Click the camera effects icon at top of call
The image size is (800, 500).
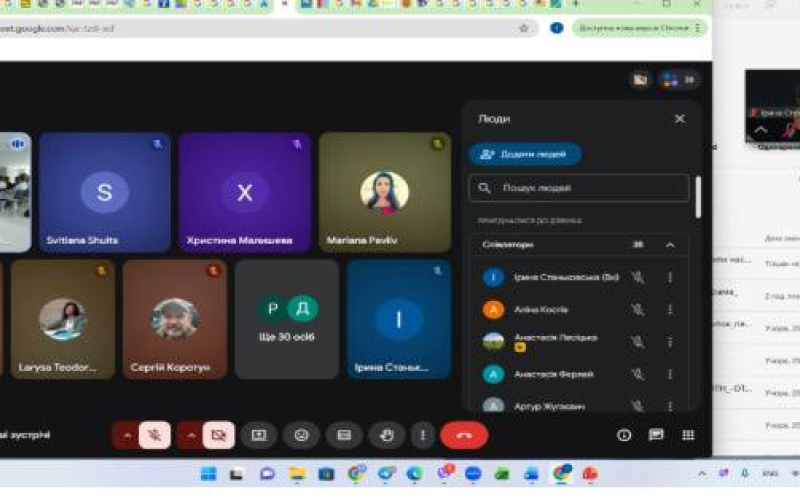click(x=640, y=80)
